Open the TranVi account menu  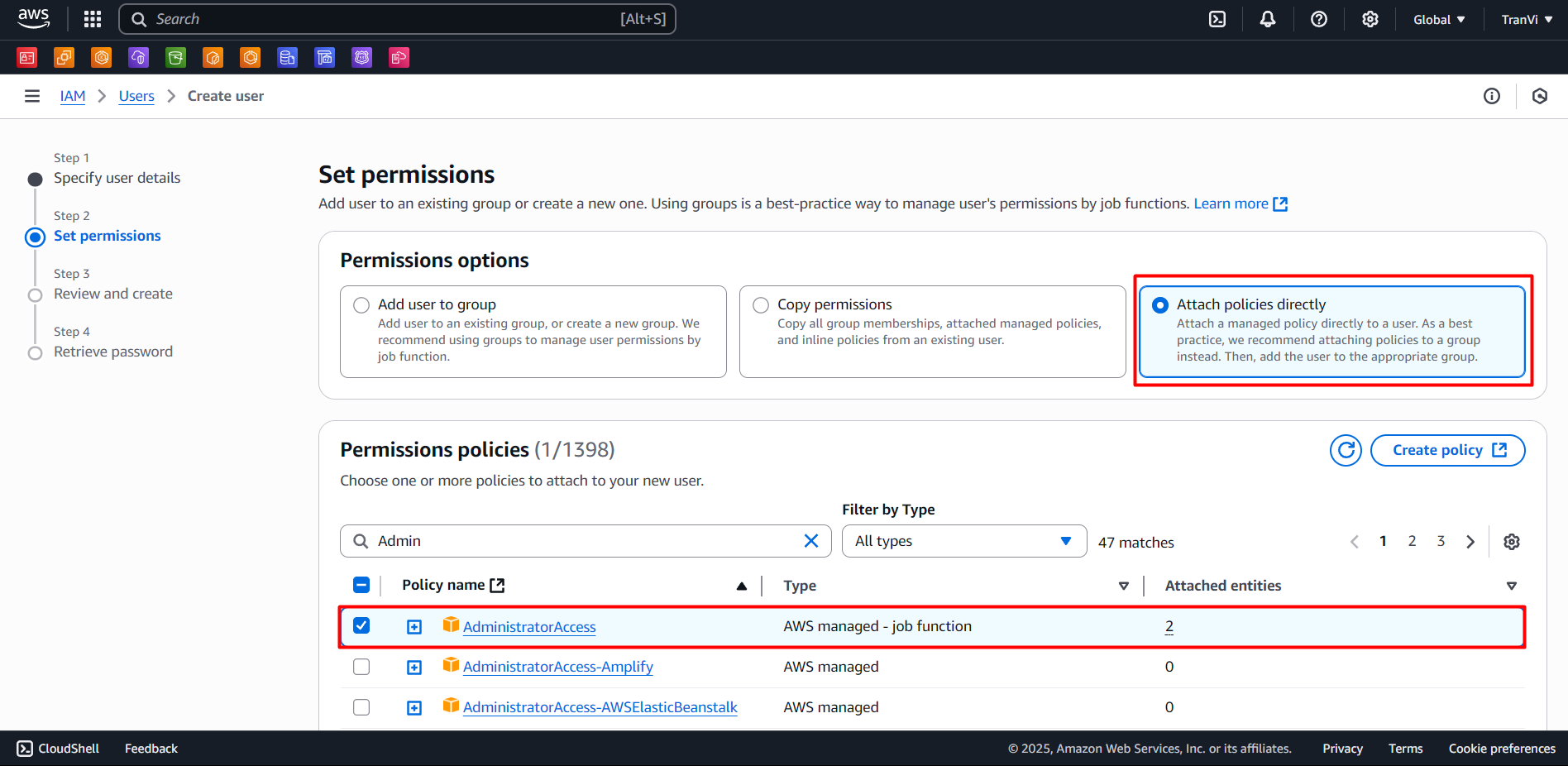click(1526, 19)
